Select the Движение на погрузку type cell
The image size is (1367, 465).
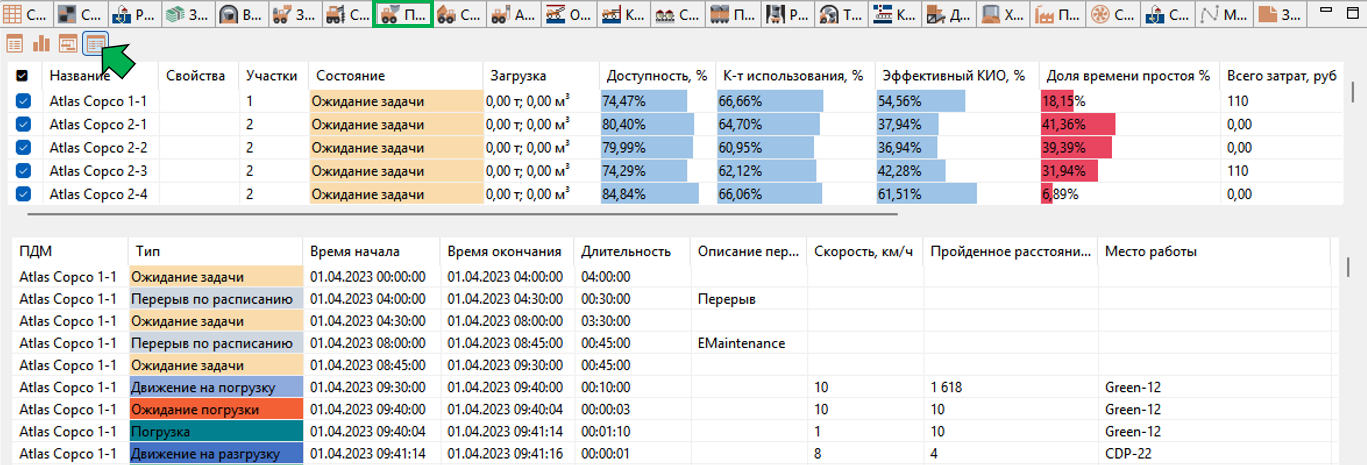click(216, 387)
